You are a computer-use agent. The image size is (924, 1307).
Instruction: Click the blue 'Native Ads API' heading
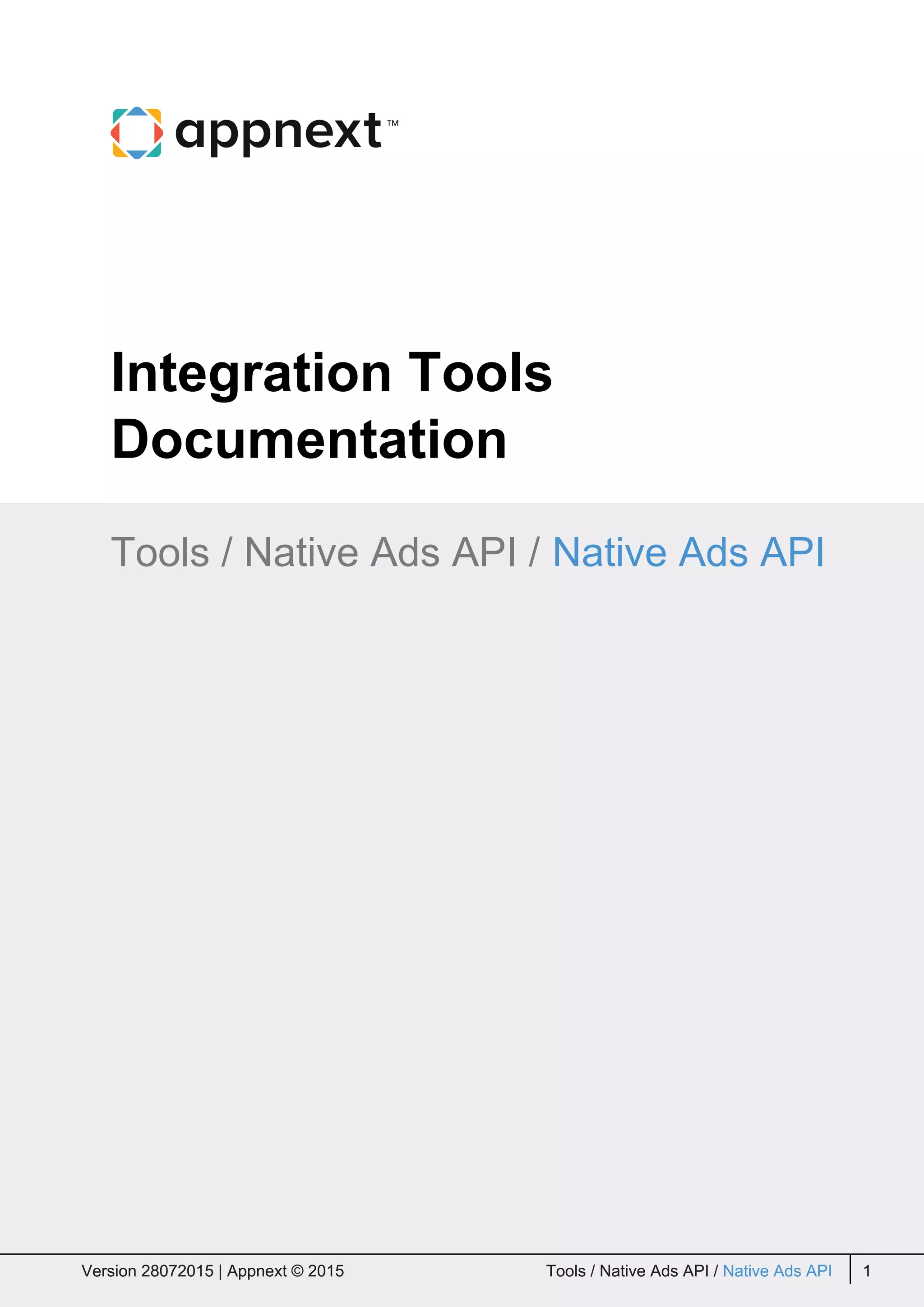pyautogui.click(x=688, y=552)
